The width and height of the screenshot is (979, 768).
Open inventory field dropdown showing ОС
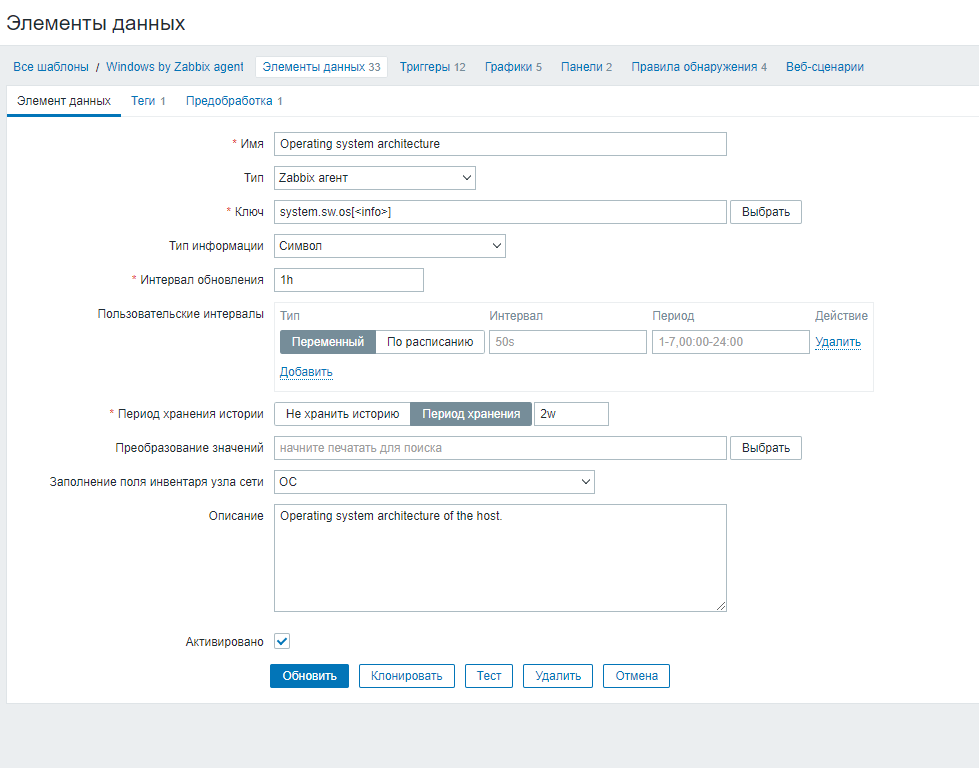[434, 482]
